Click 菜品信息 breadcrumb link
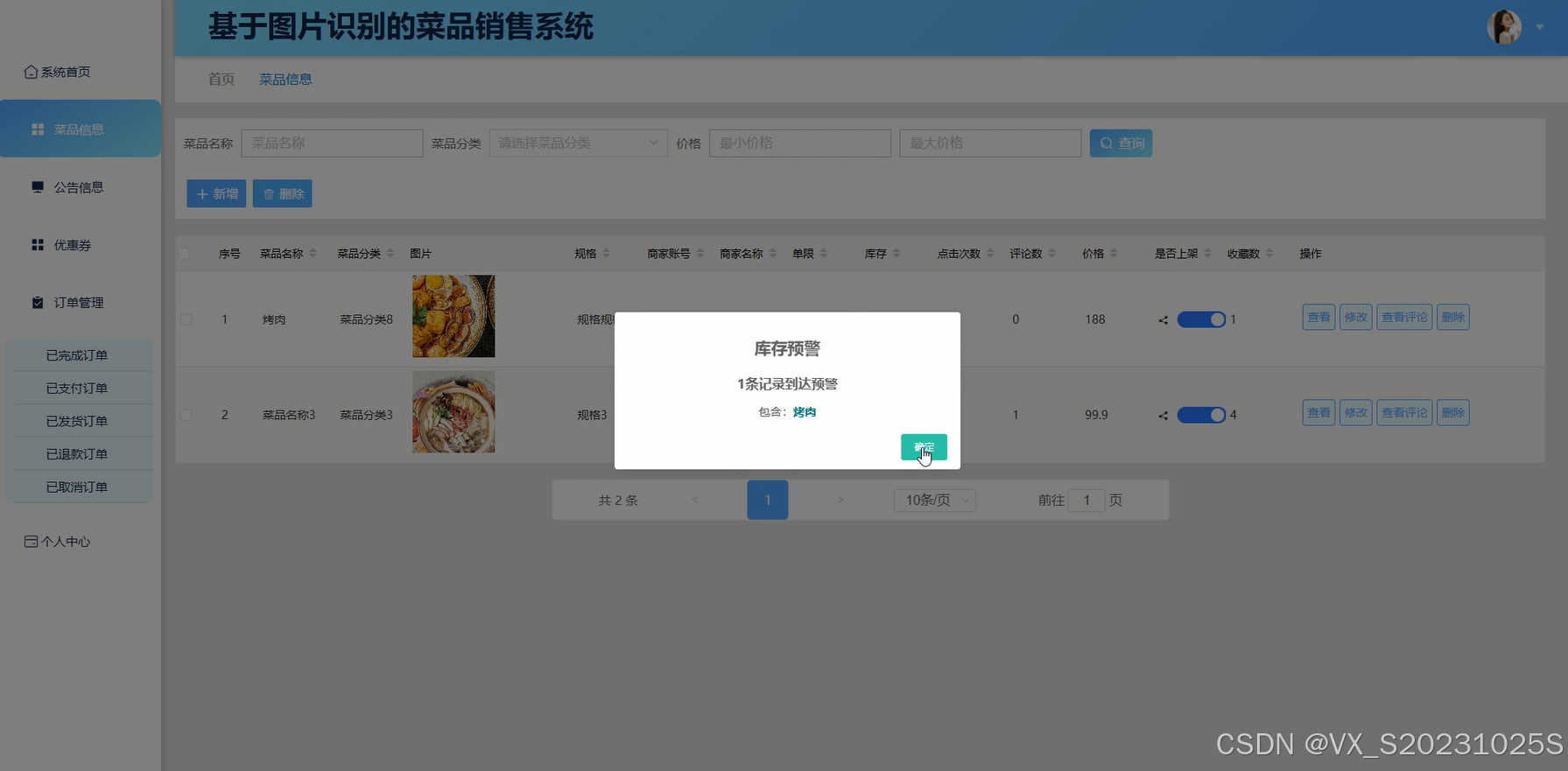Viewport: 1568px width, 771px height. pyautogui.click(x=285, y=79)
